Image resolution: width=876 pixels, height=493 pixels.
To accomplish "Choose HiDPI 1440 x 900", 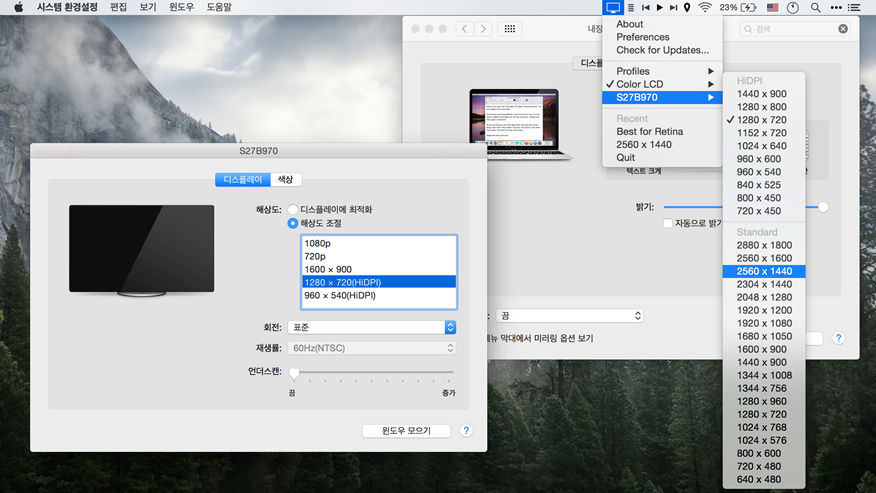I will point(764,94).
